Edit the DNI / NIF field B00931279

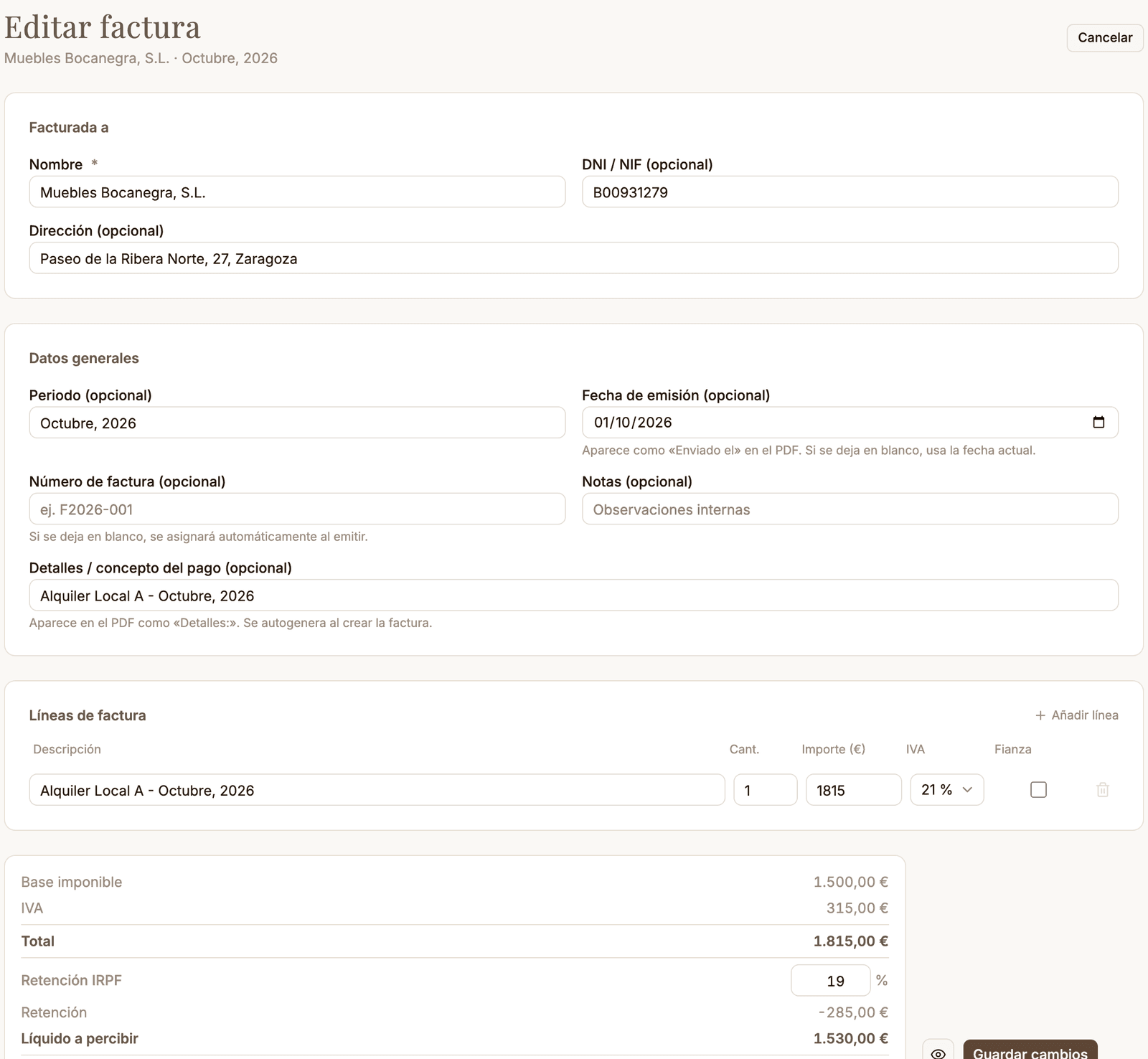click(x=850, y=192)
